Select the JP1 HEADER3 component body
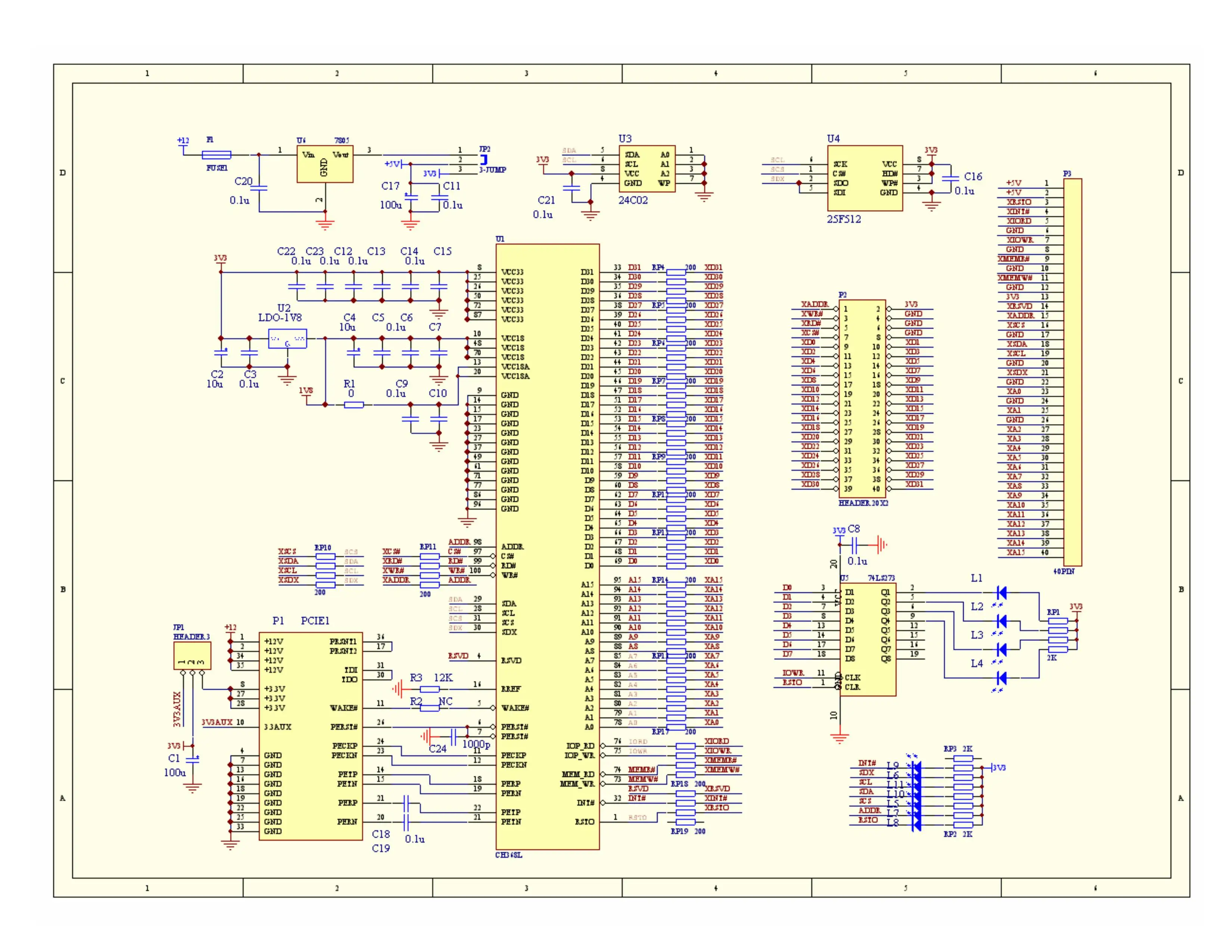1232x952 pixels. (x=192, y=656)
